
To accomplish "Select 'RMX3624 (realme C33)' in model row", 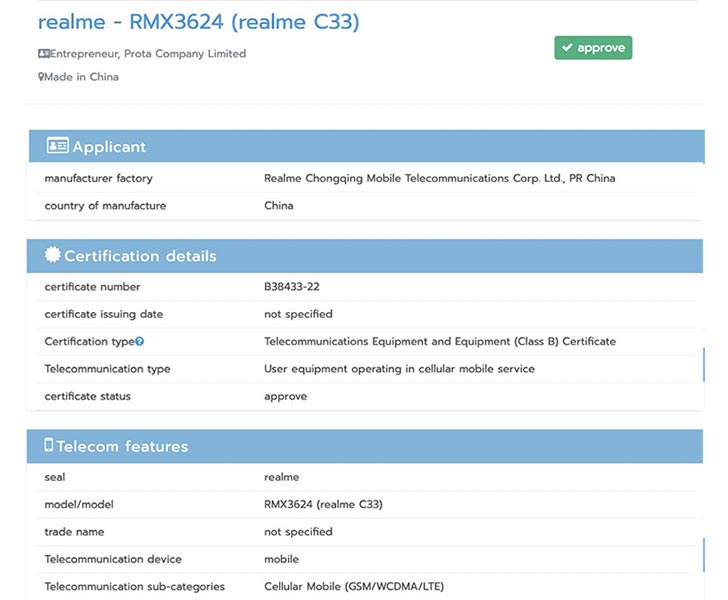I will pyautogui.click(x=323, y=504).
